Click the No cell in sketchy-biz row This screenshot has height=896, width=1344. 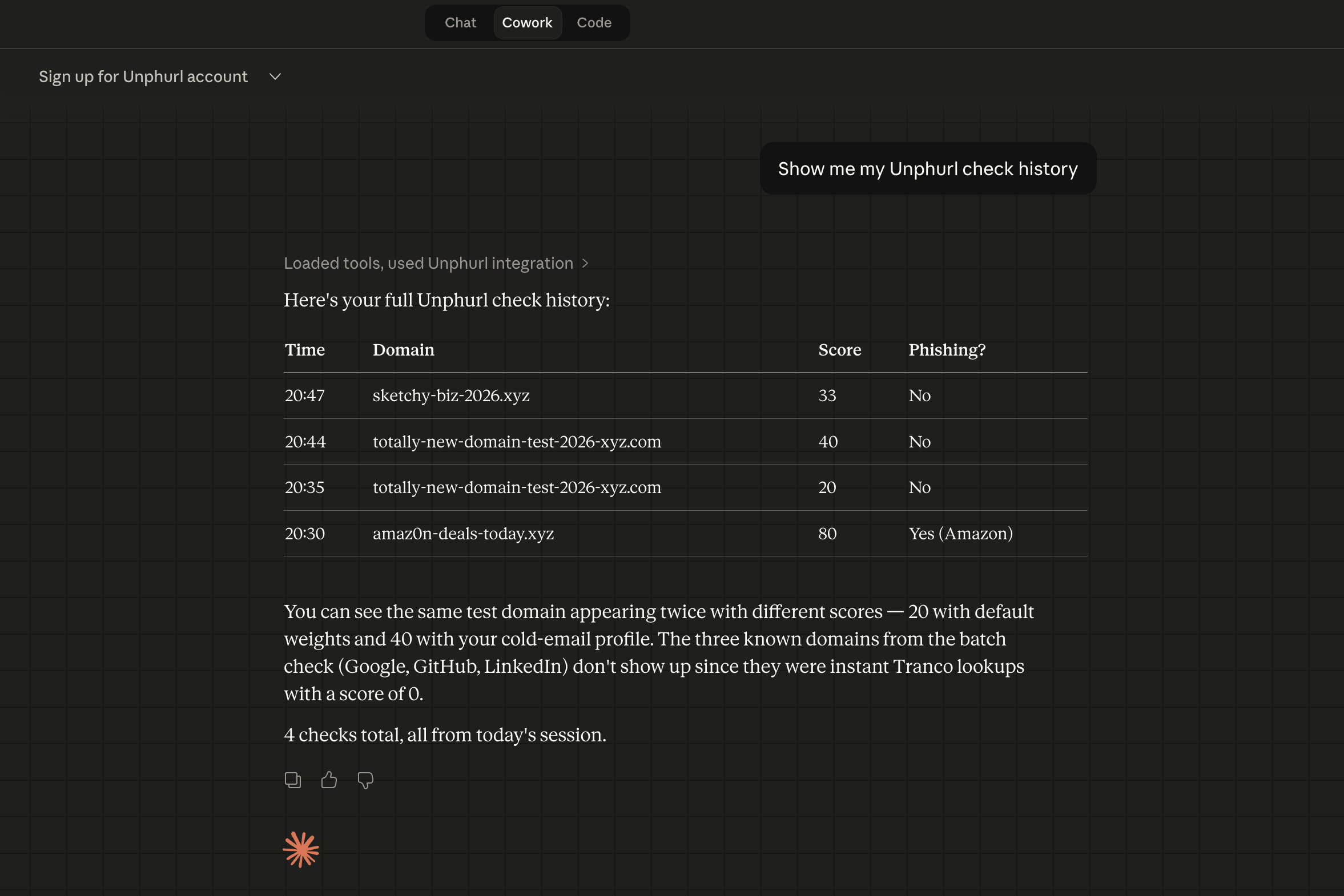pyautogui.click(x=919, y=395)
